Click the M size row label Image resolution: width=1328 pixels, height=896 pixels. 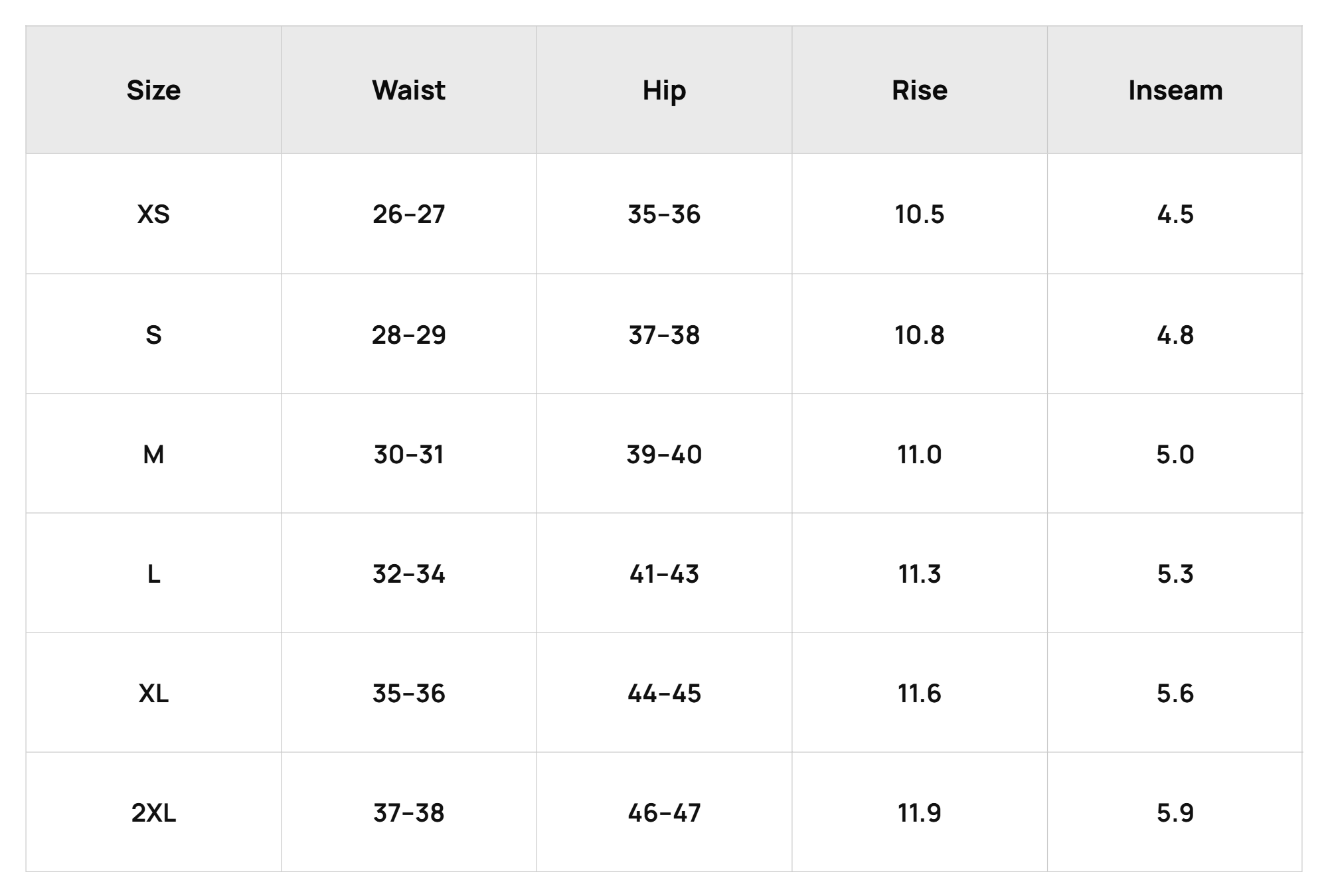click(x=153, y=454)
